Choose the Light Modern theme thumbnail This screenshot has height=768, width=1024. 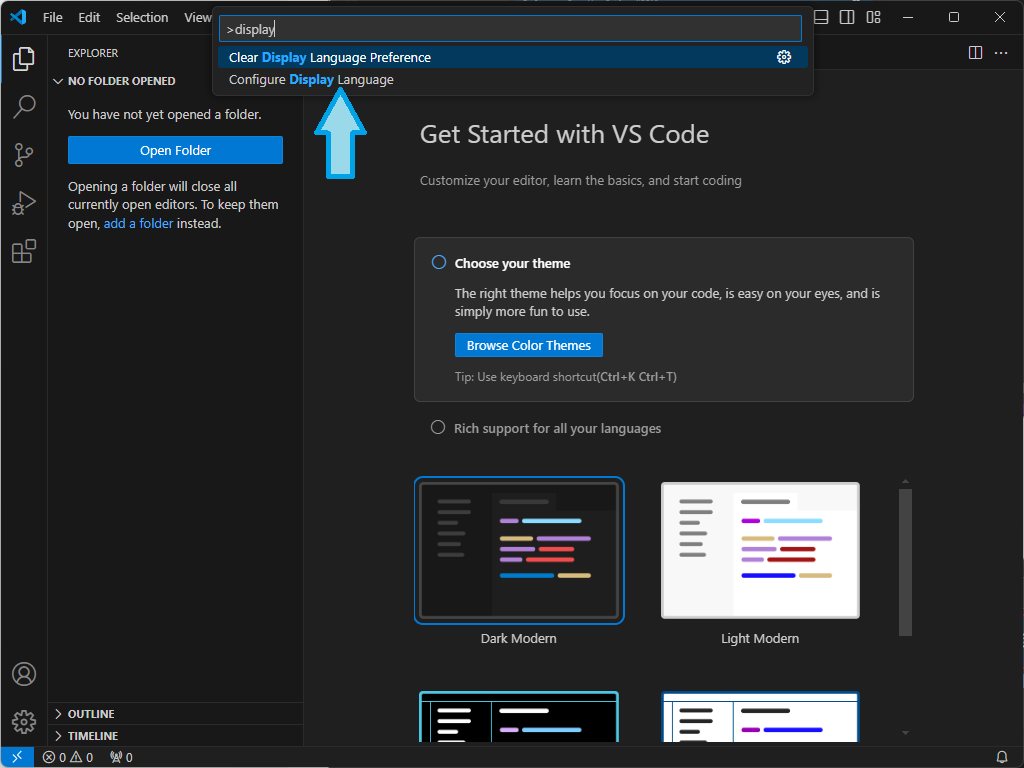point(760,551)
